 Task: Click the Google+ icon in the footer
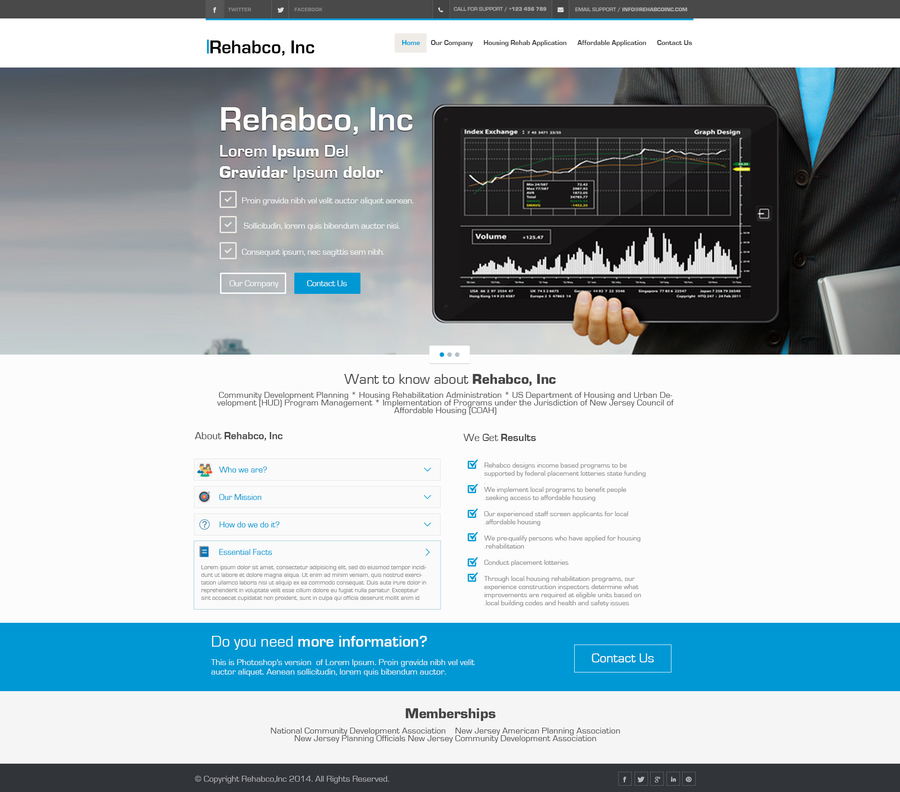[x=657, y=779]
